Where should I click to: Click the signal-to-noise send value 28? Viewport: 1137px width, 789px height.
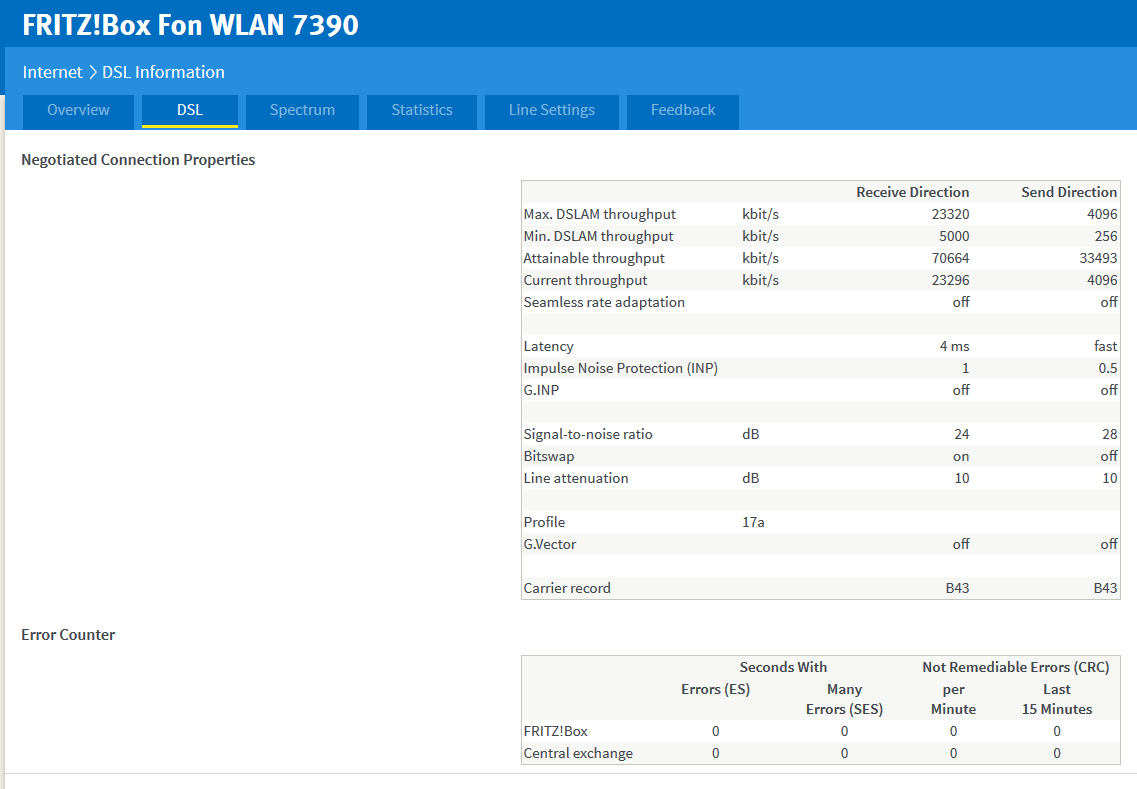click(1109, 434)
